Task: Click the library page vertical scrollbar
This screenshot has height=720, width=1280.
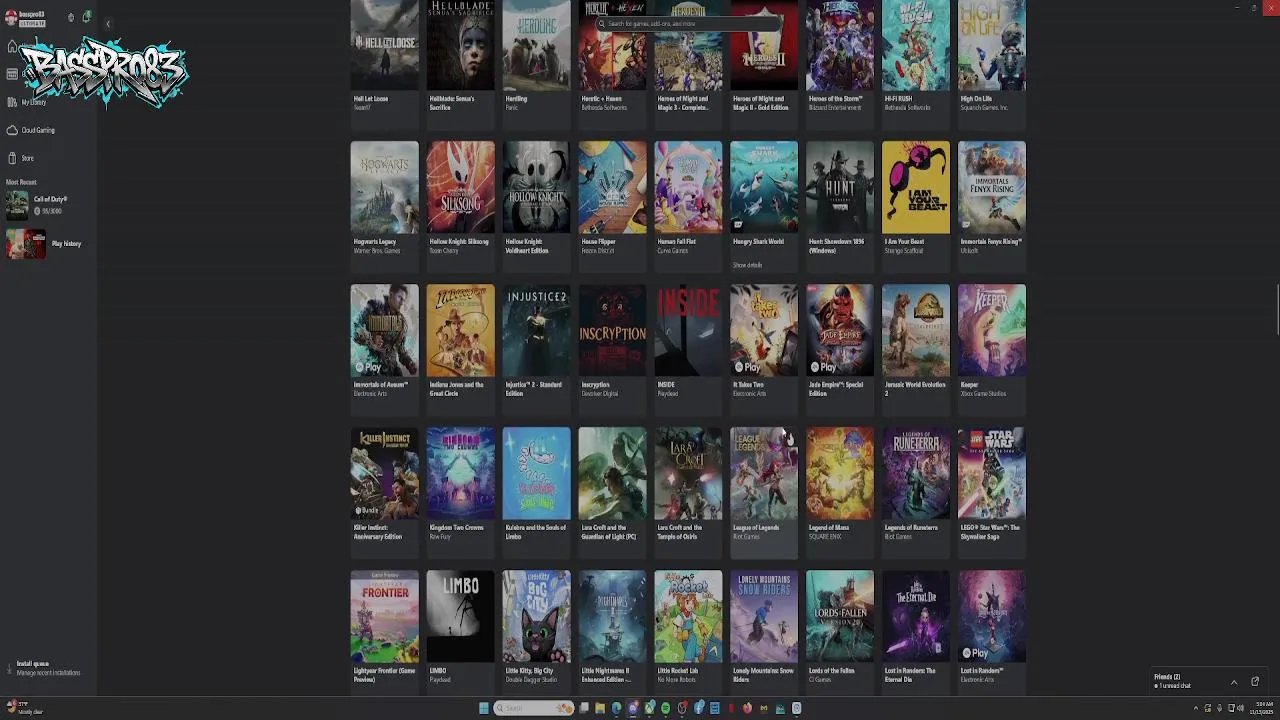Action: pos(1276,310)
